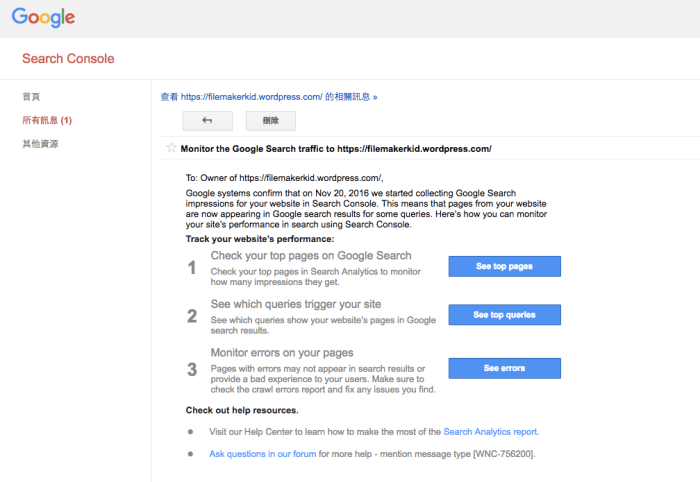Click the message subject line

pyautogui.click(x=336, y=148)
